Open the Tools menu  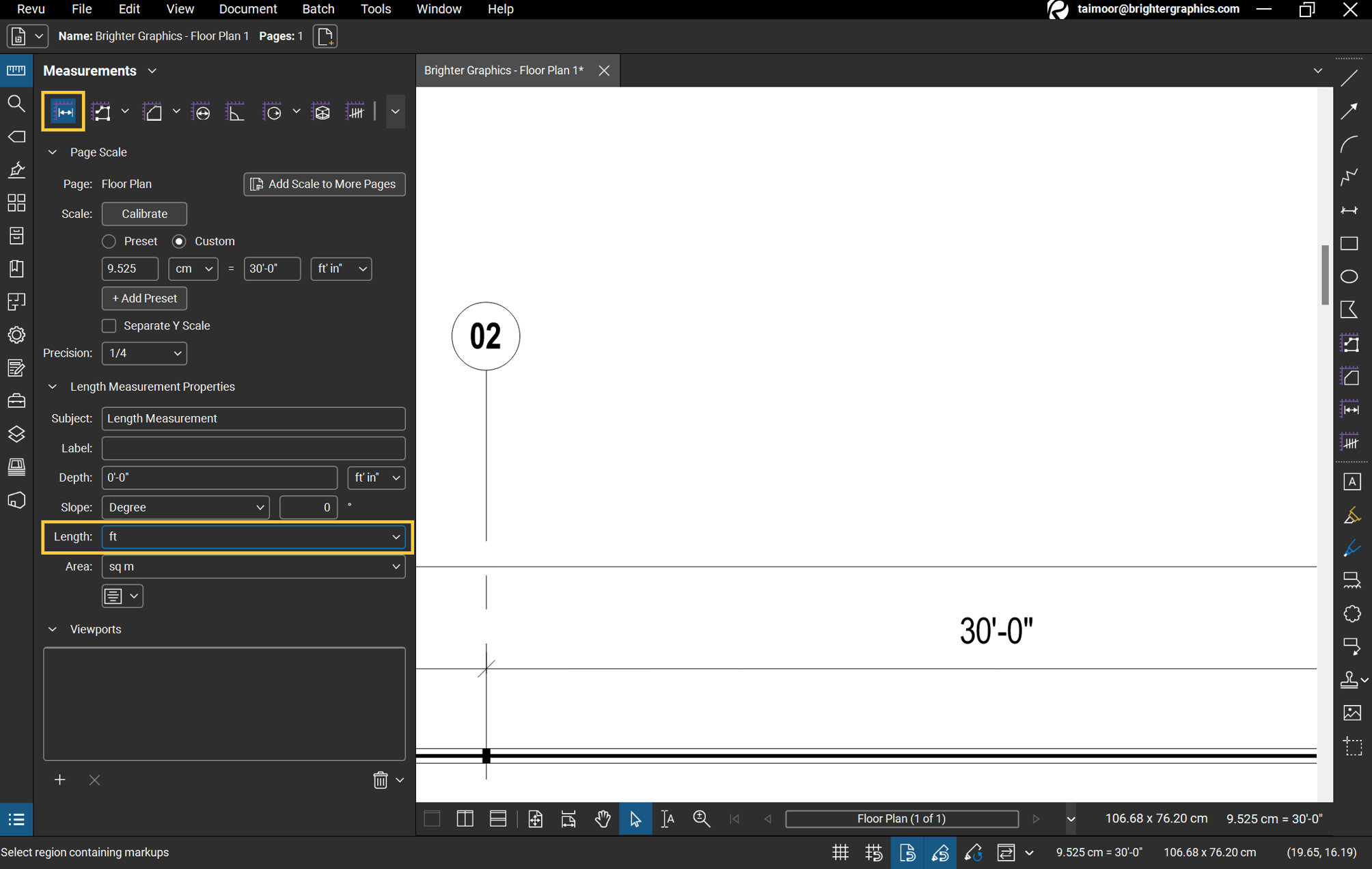(376, 9)
